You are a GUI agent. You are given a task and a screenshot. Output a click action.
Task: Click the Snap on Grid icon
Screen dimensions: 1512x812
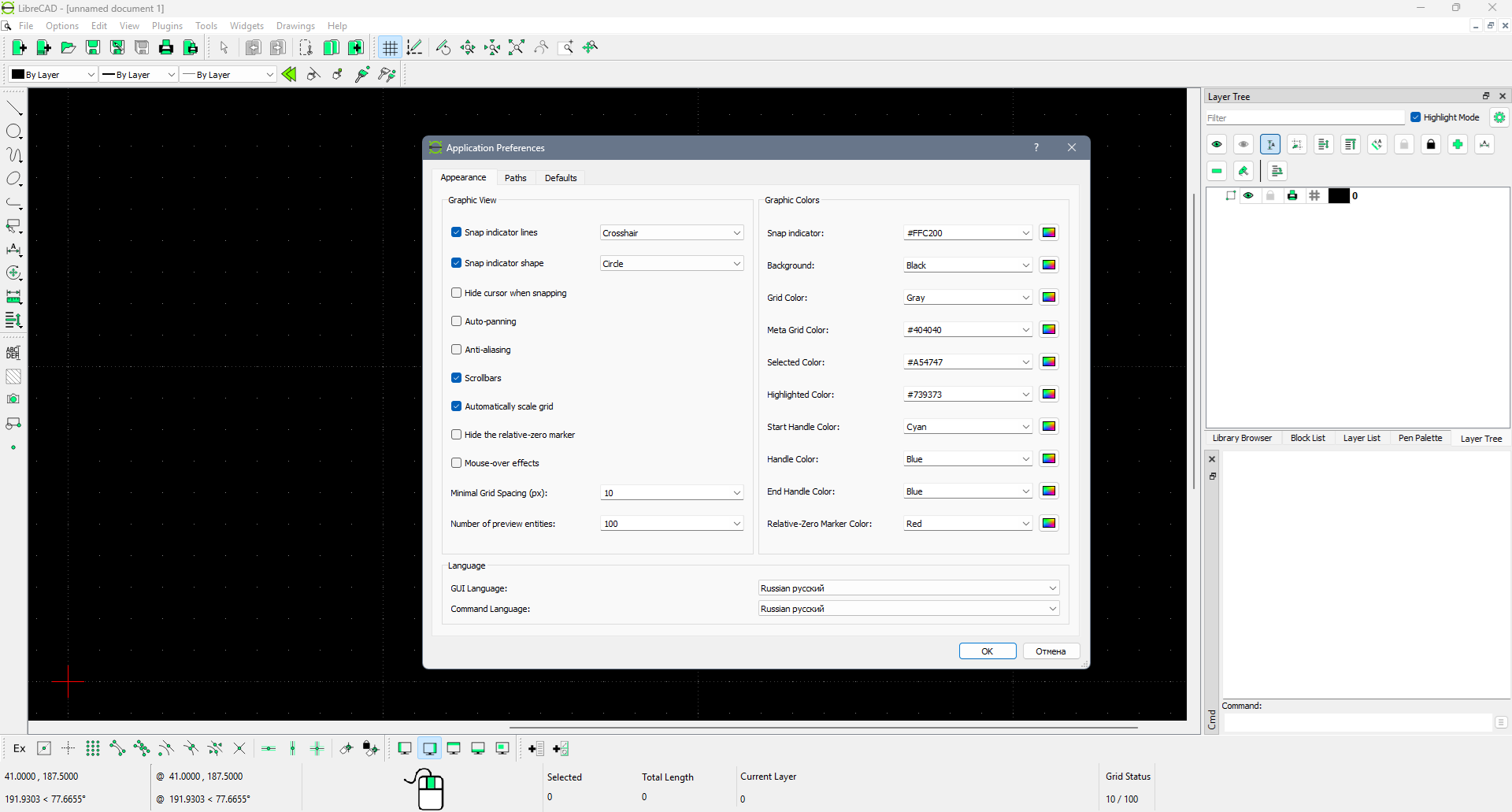(93, 748)
